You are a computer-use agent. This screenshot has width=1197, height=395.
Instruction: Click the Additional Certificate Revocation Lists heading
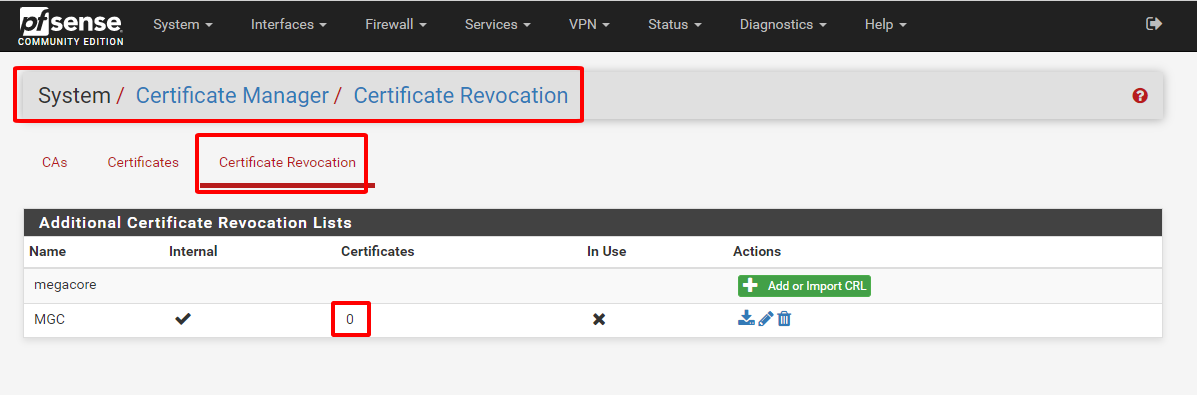pyautogui.click(x=195, y=223)
